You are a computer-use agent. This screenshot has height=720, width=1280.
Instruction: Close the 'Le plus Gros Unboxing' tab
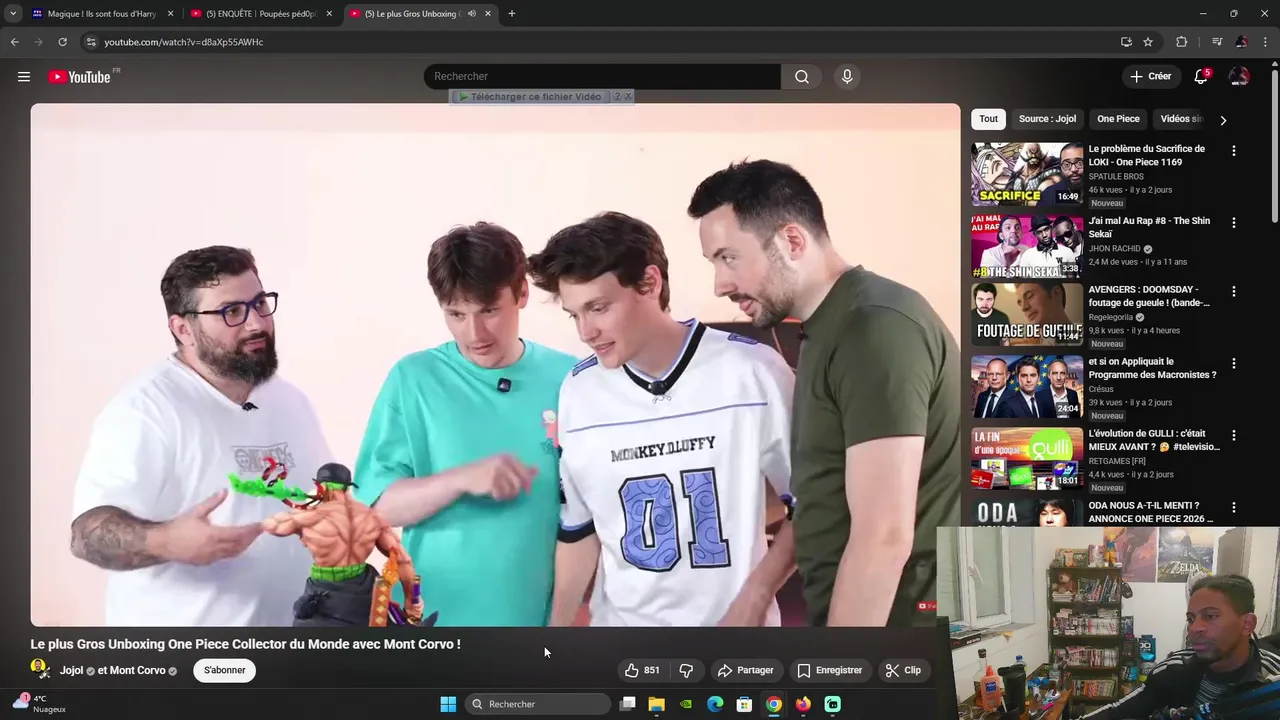tap(488, 14)
